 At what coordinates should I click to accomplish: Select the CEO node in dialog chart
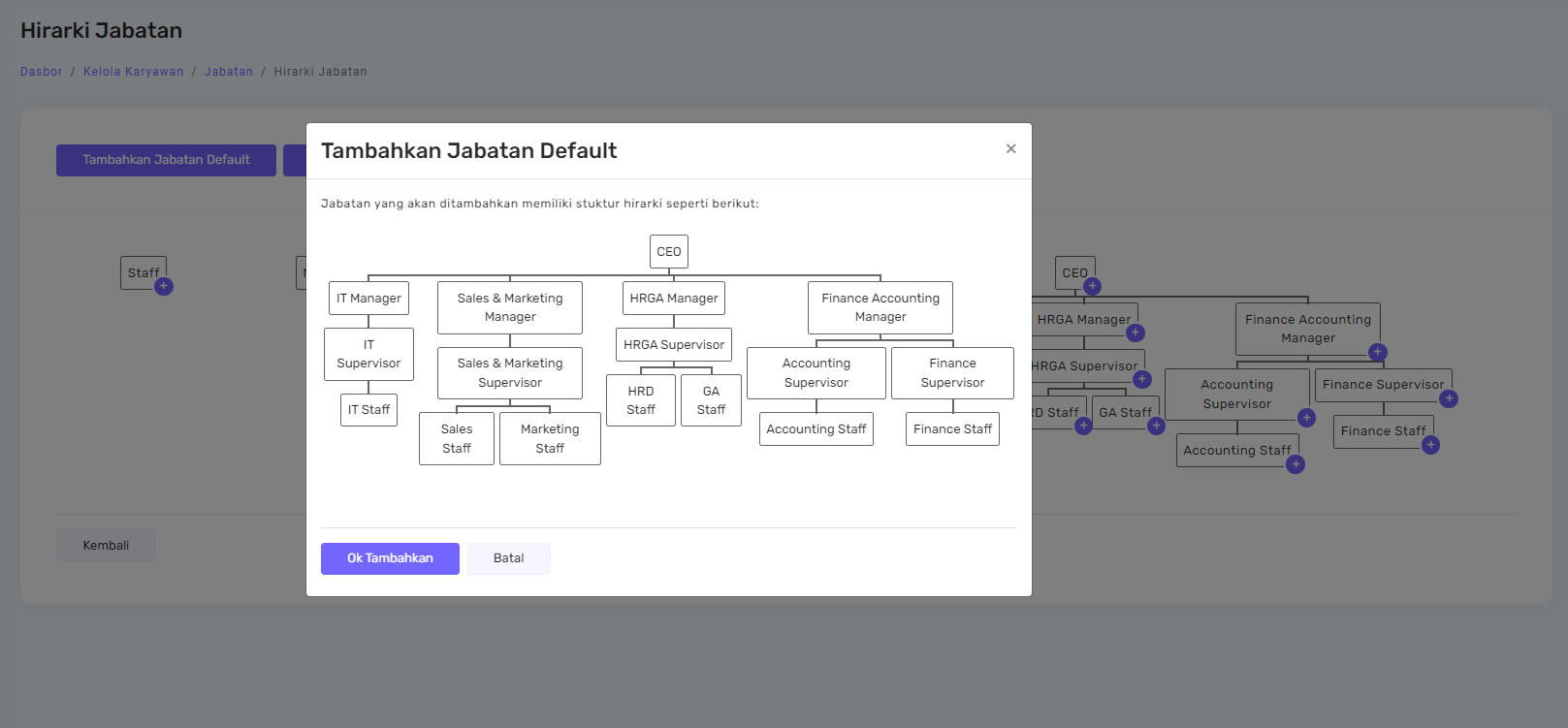(668, 252)
